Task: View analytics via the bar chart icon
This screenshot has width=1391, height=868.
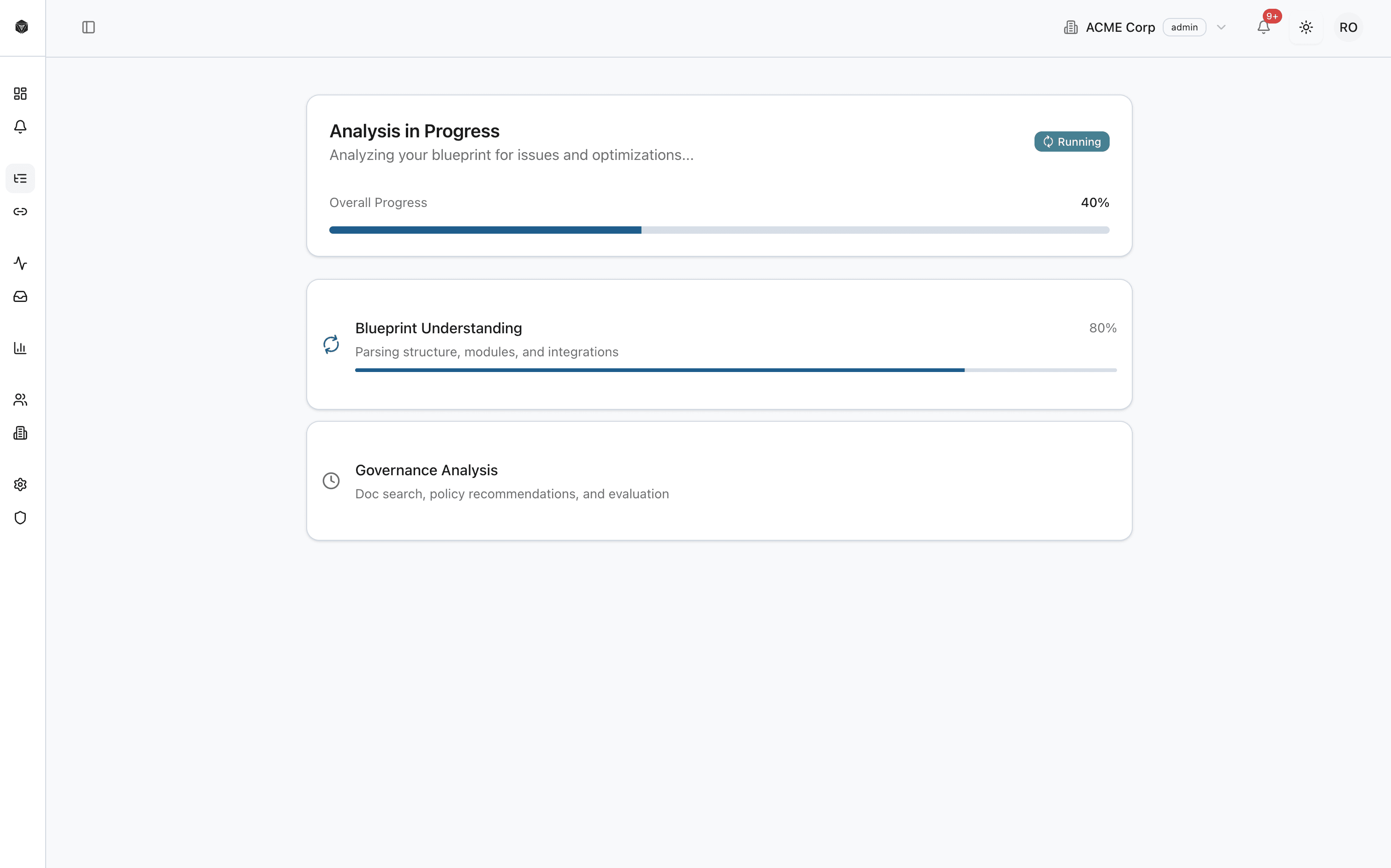Action: coord(21,348)
